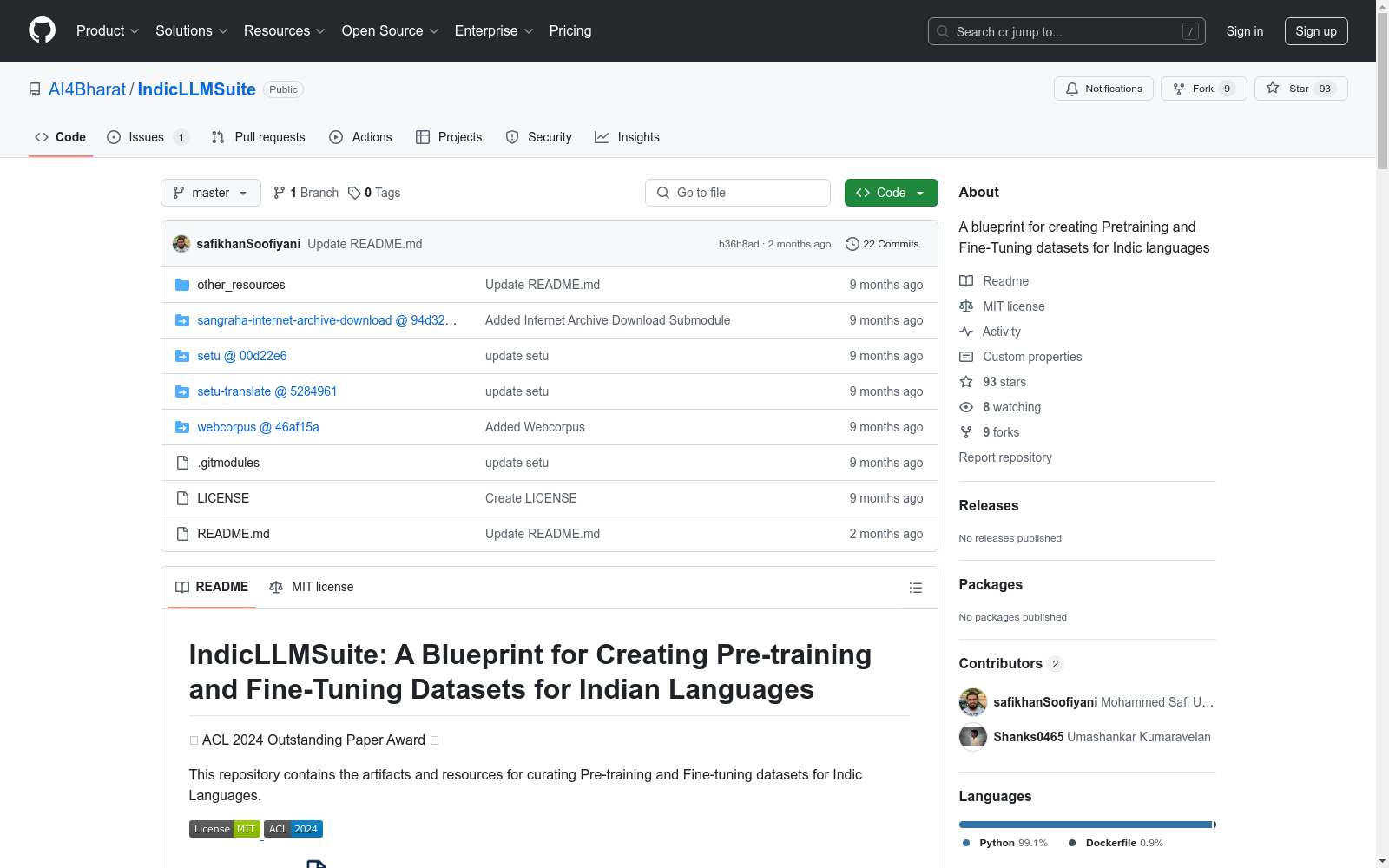This screenshot has width=1389, height=868.
Task: Click the Notifications bell button
Action: 1103,89
